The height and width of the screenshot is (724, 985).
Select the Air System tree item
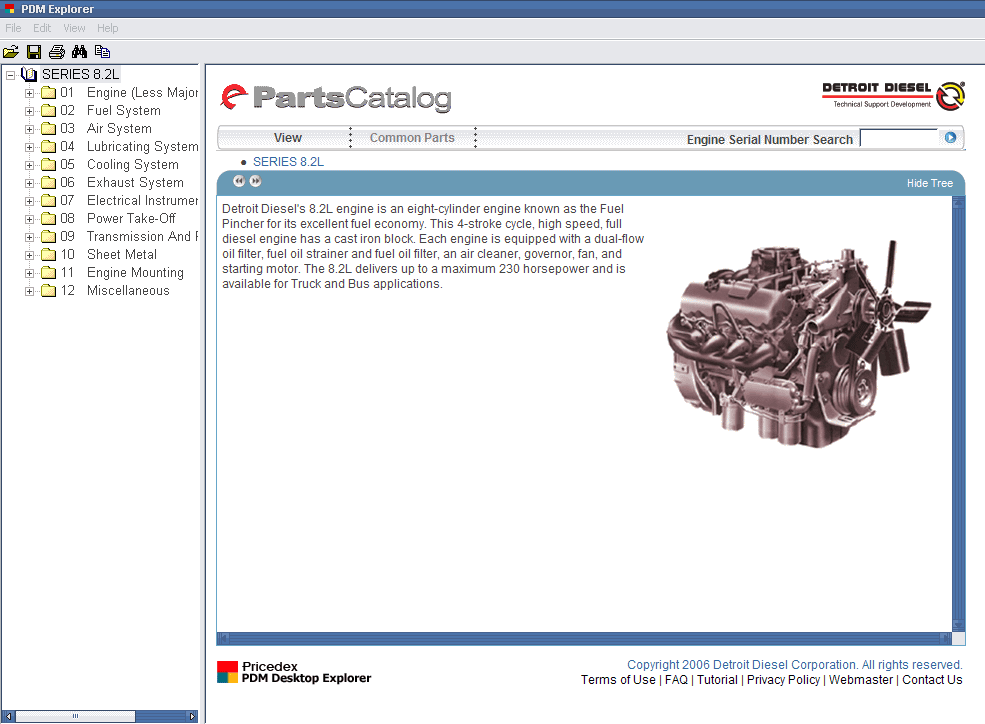(119, 129)
